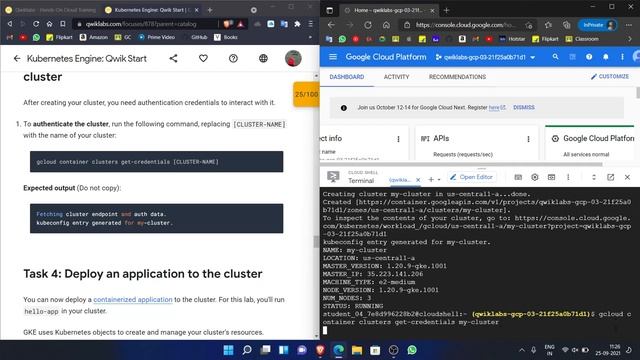Image resolution: width=640 pixels, height=360 pixels.
Task: Click the Google Cloud search icon
Action: pyautogui.click(x=556, y=57)
